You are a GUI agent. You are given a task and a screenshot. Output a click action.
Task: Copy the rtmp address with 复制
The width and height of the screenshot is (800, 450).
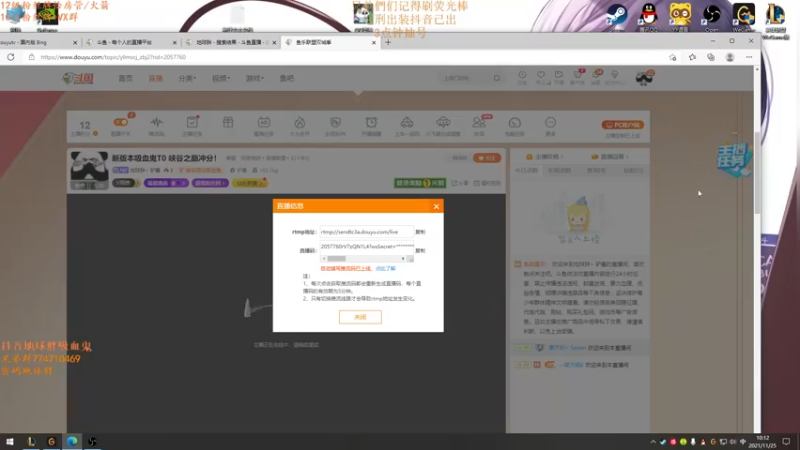[x=420, y=232]
